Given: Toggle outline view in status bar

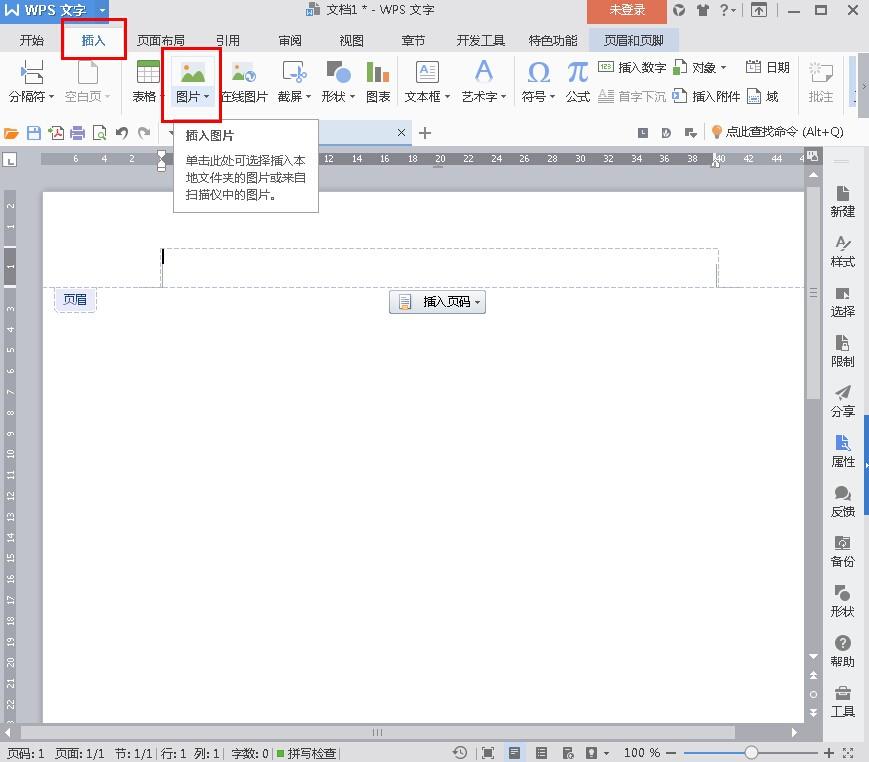Looking at the screenshot, I should tap(541, 753).
